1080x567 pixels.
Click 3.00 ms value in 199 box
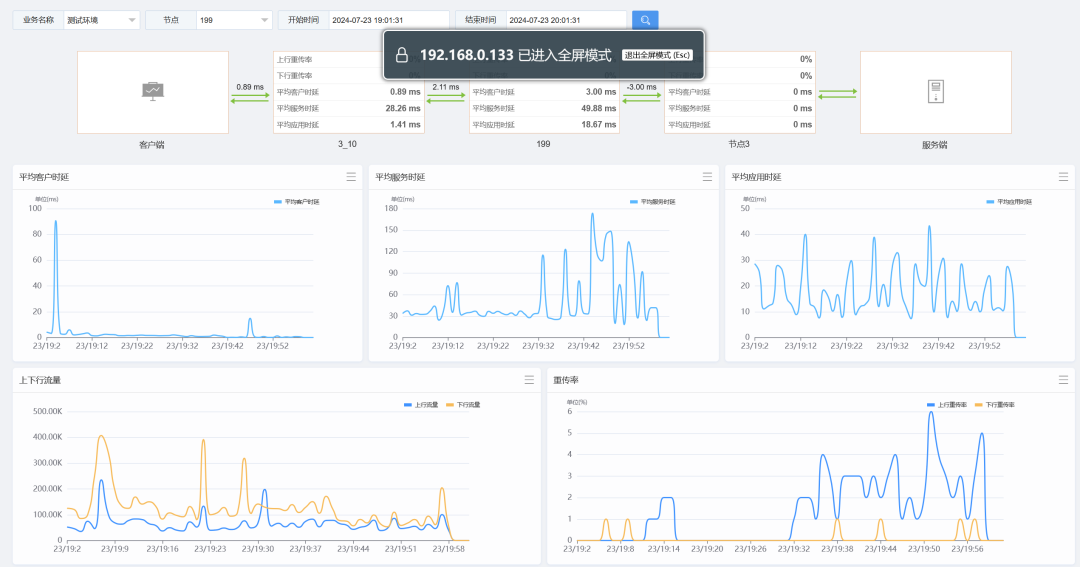601,92
